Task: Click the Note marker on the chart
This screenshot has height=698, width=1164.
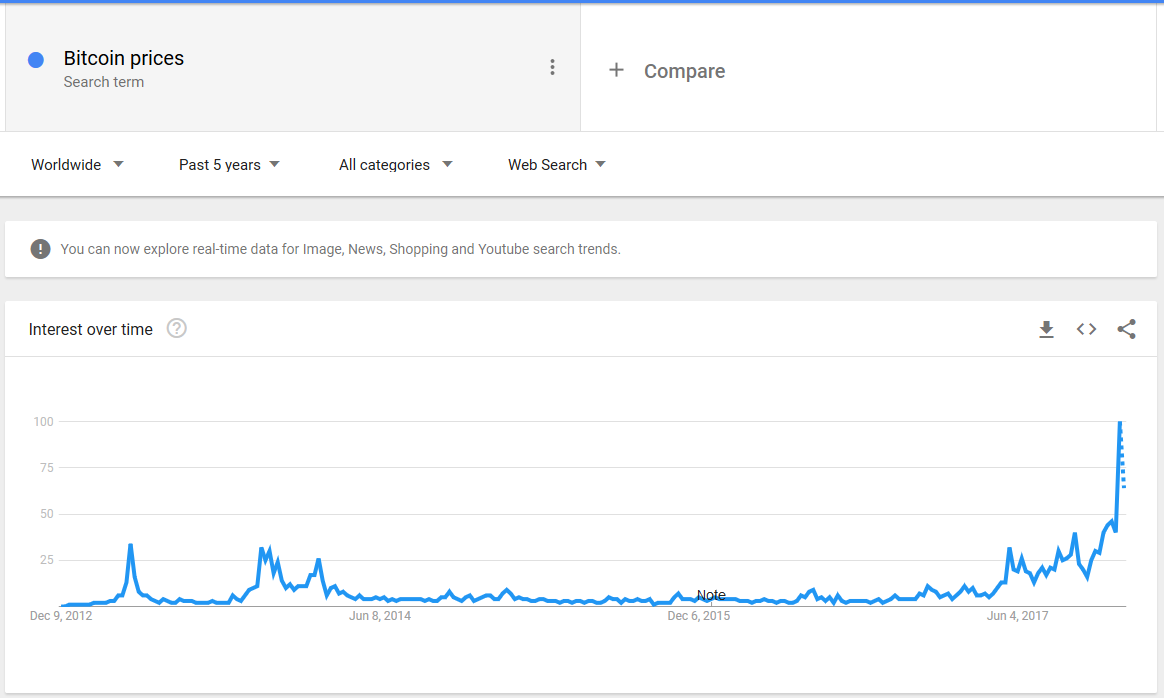Action: [x=711, y=595]
